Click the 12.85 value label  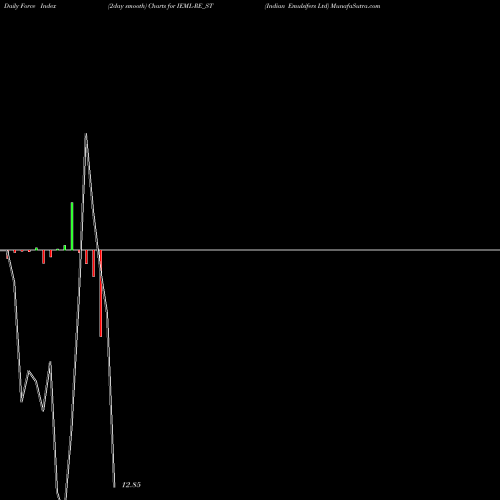point(131,485)
